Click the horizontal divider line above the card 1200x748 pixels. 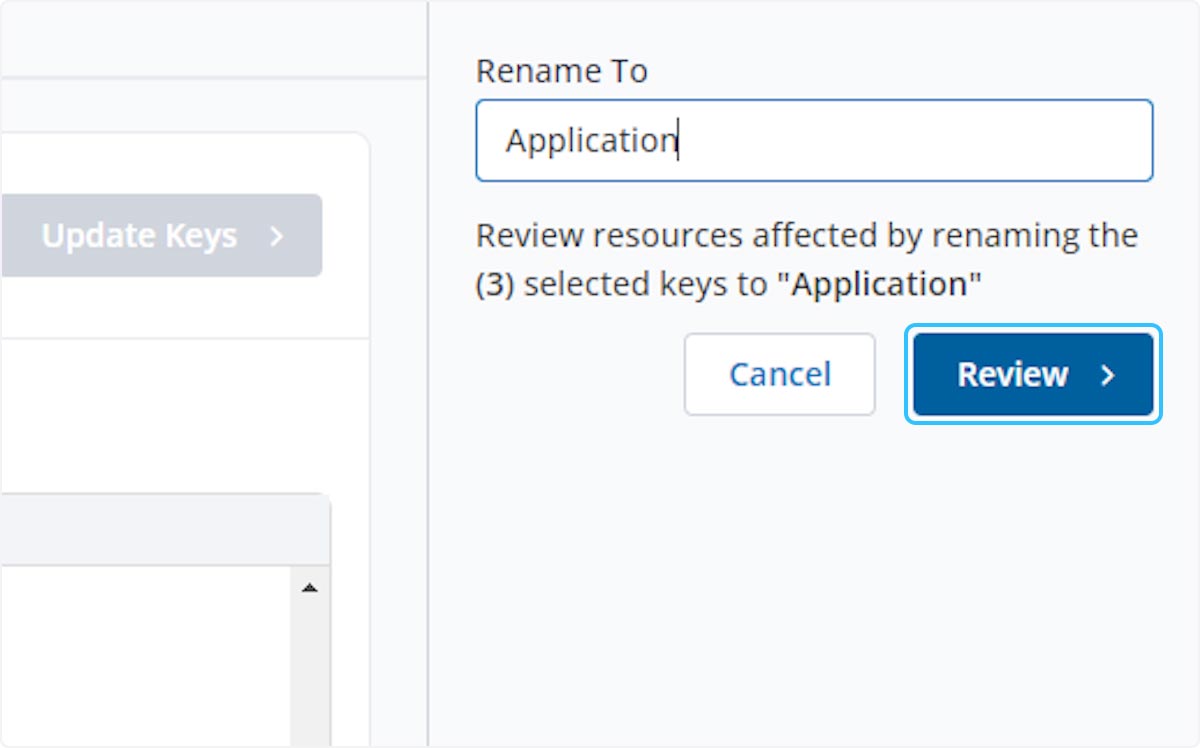[x=200, y=78]
